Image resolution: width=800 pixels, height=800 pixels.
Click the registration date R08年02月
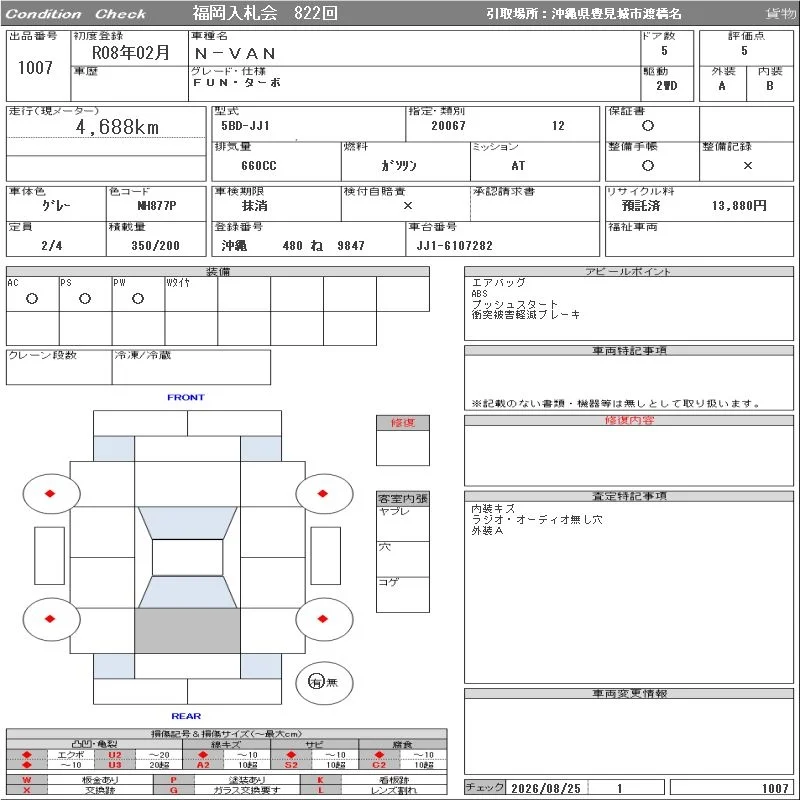coord(131,52)
